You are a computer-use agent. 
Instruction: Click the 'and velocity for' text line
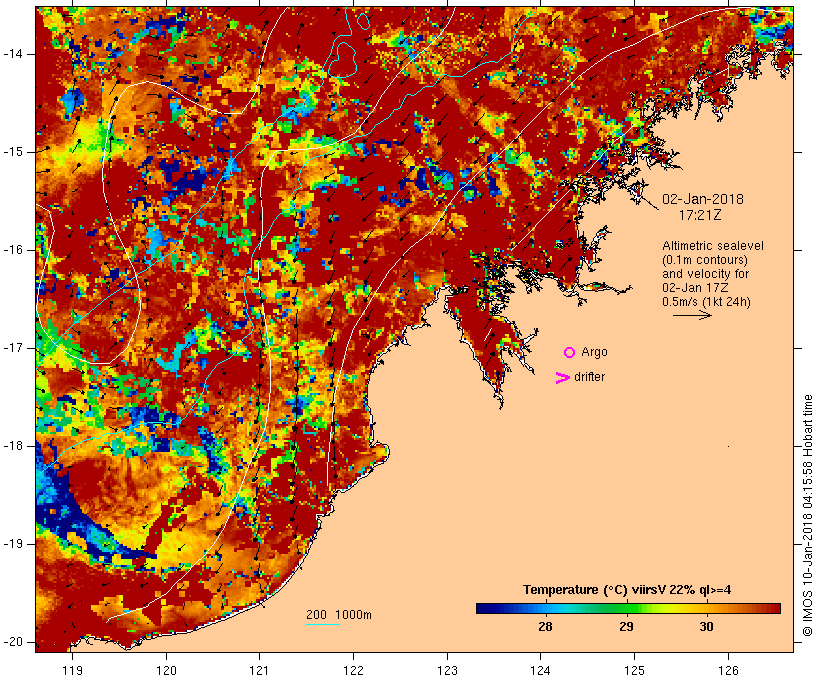click(705, 274)
